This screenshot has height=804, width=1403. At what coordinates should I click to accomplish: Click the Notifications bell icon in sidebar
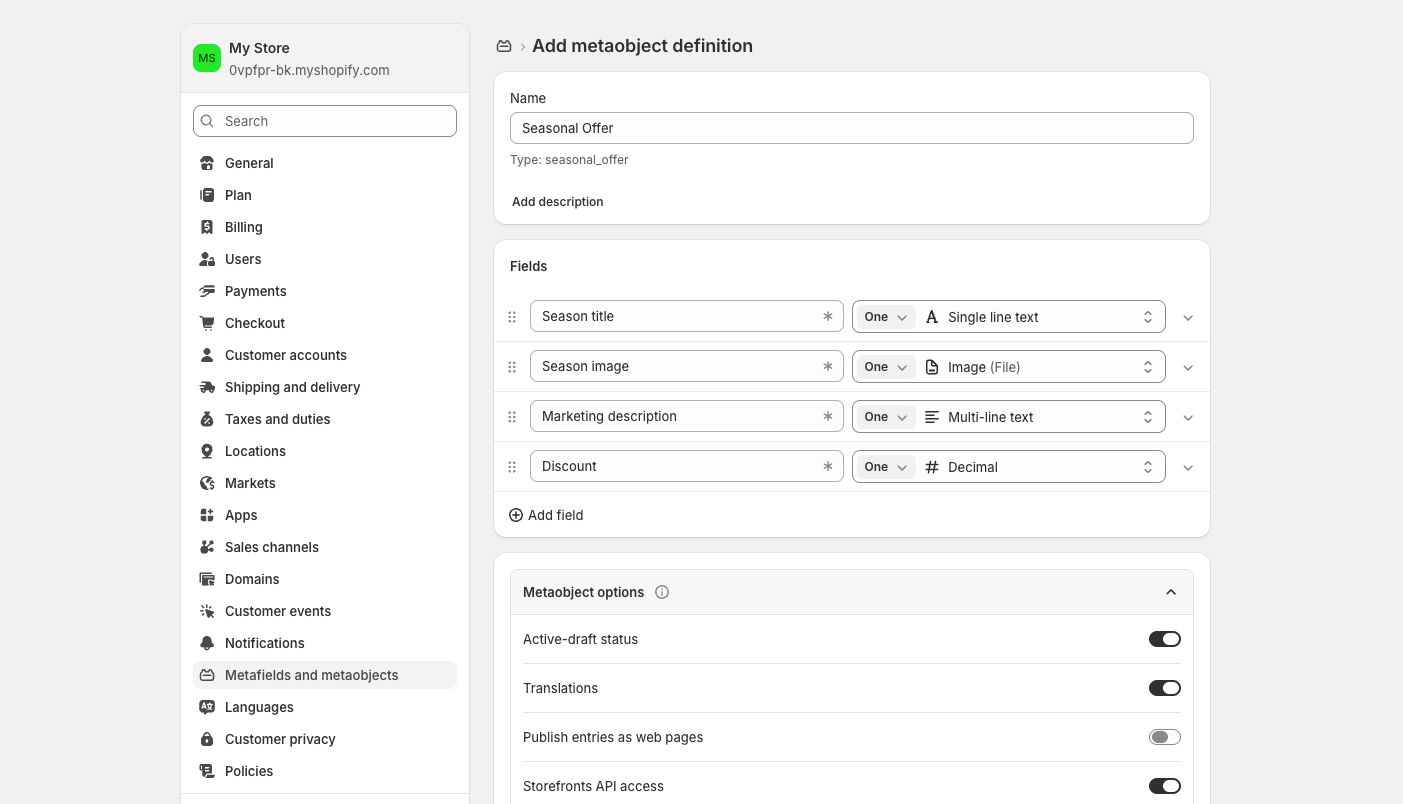pos(207,643)
